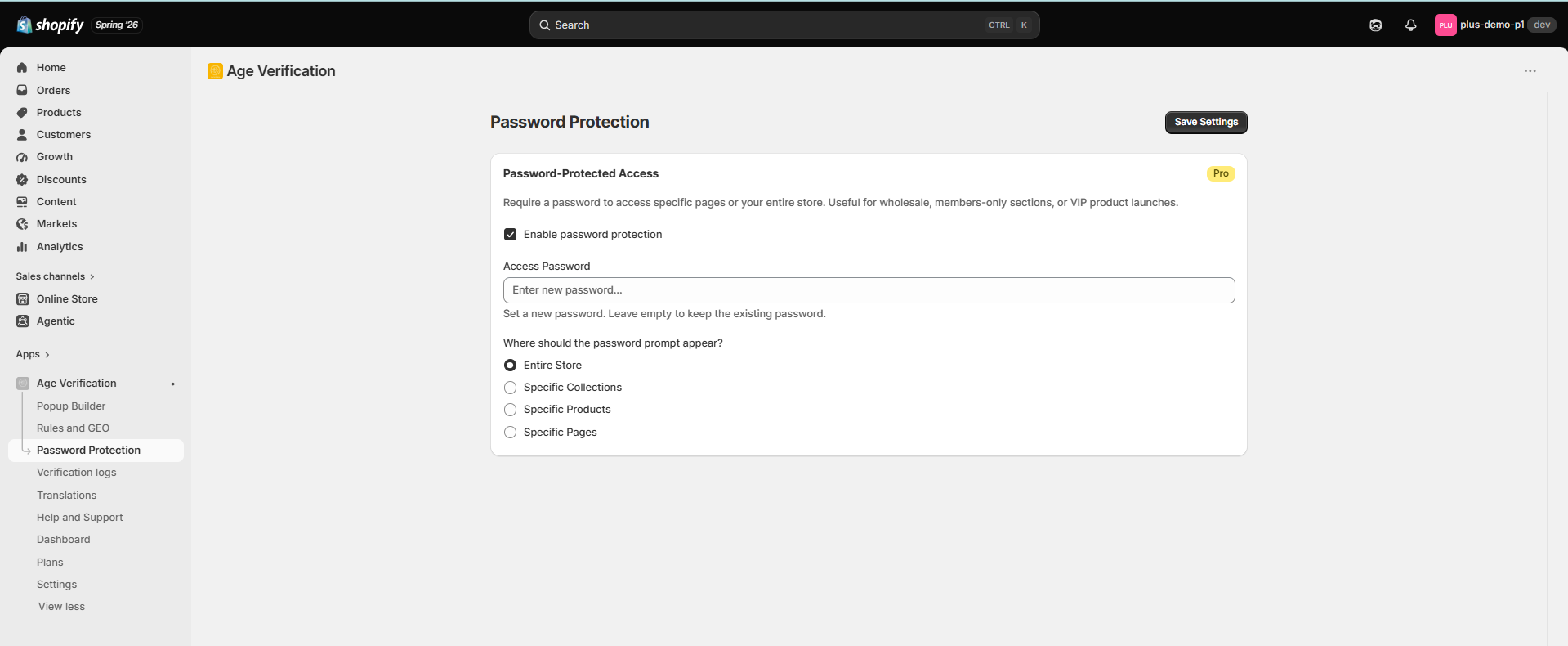This screenshot has height=646, width=1568.
Task: Open the Agentic channel icon
Action: click(22, 321)
